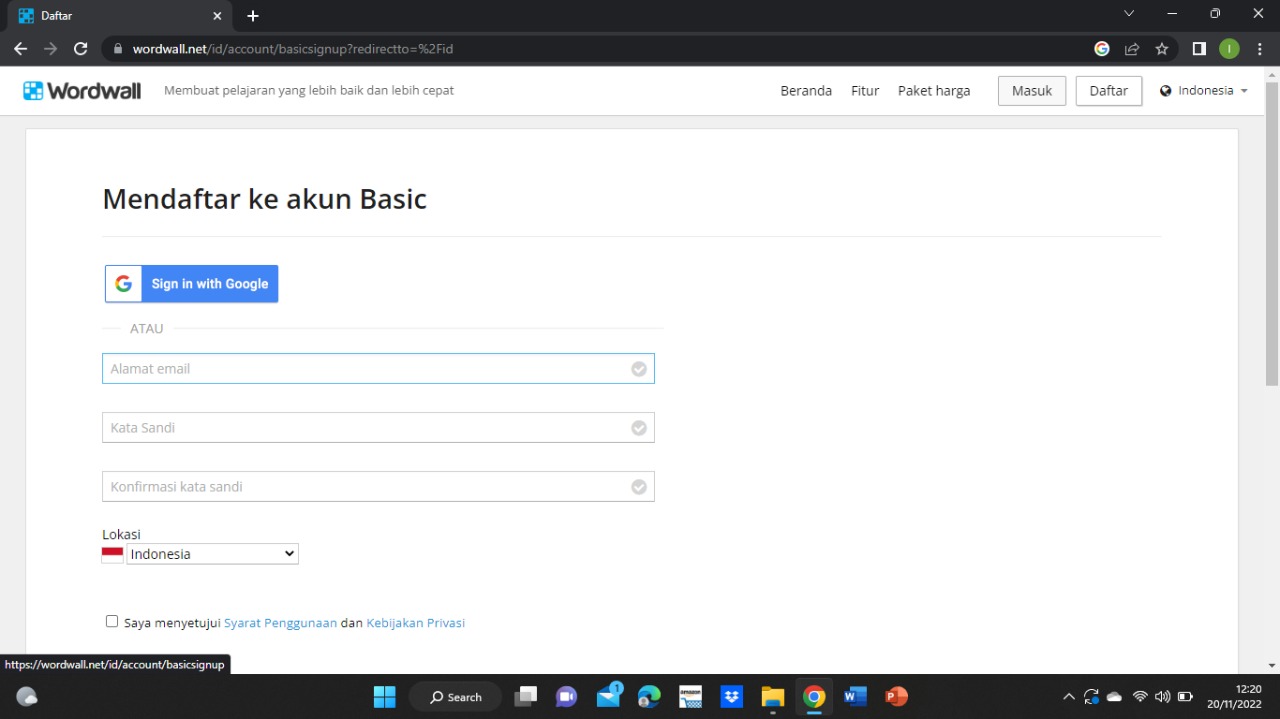Open the tab search chevron
Image resolution: width=1280 pixels, height=719 pixels.
pos(1129,14)
